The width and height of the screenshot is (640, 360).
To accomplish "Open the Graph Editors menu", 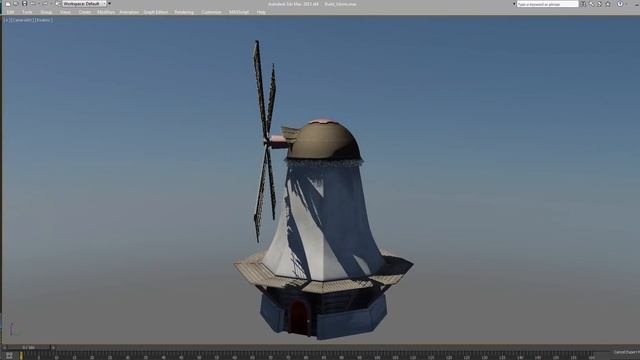I will click(156, 12).
